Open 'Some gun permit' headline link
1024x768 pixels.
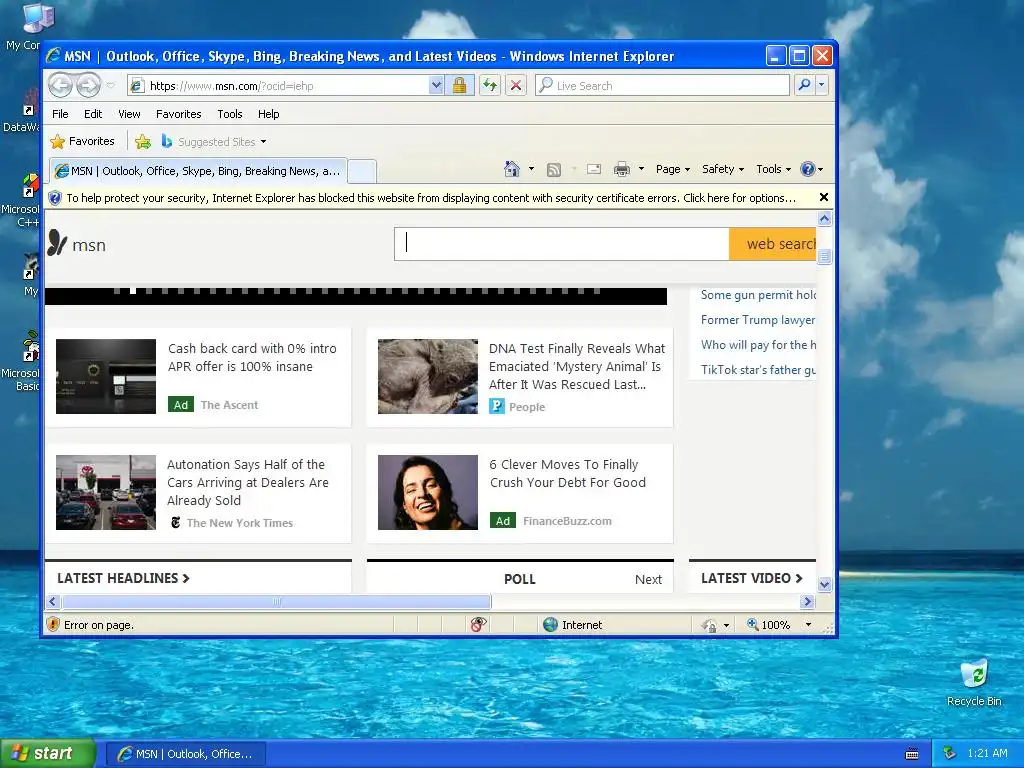(x=758, y=295)
